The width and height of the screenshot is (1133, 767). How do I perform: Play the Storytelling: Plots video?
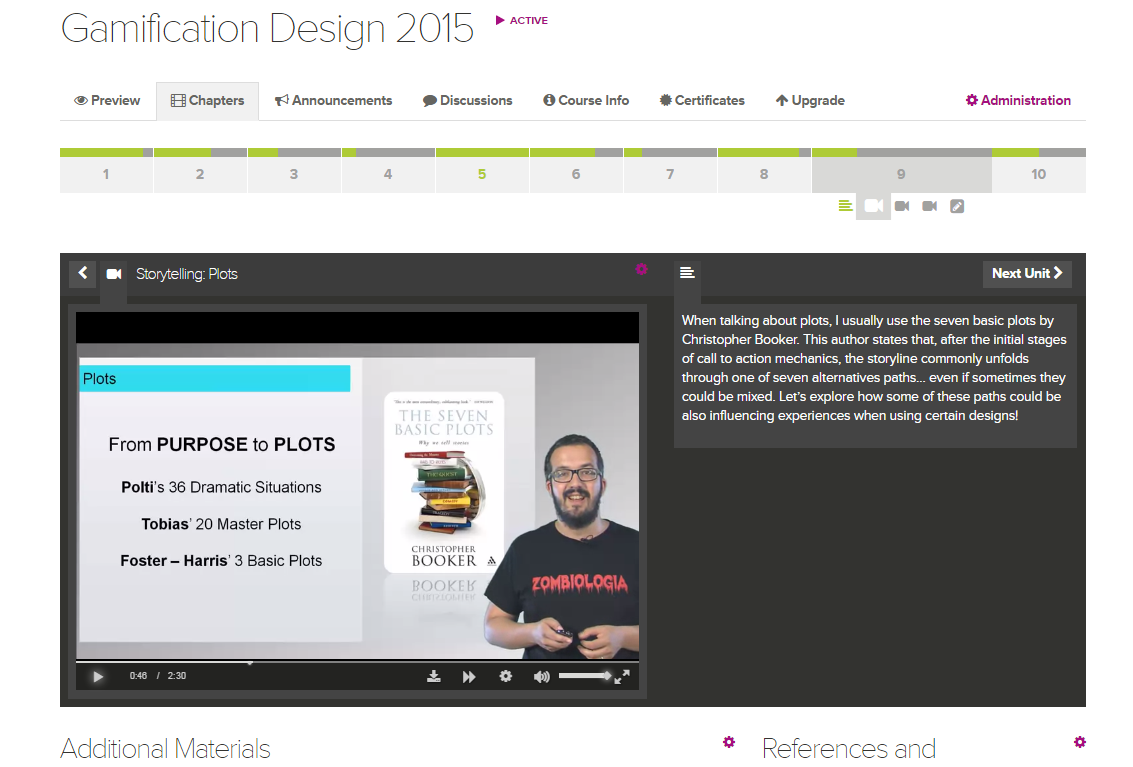click(98, 677)
